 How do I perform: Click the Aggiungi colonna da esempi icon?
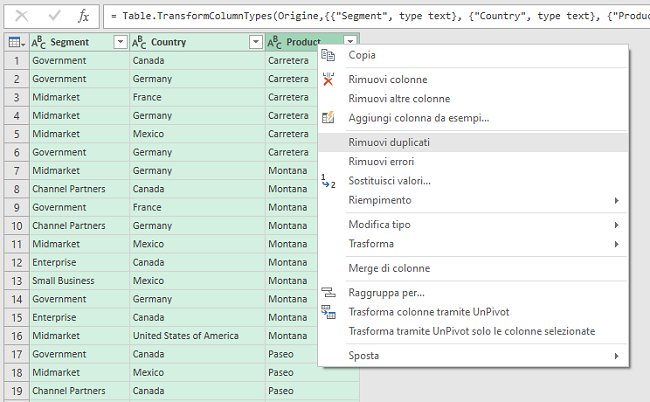(328, 118)
